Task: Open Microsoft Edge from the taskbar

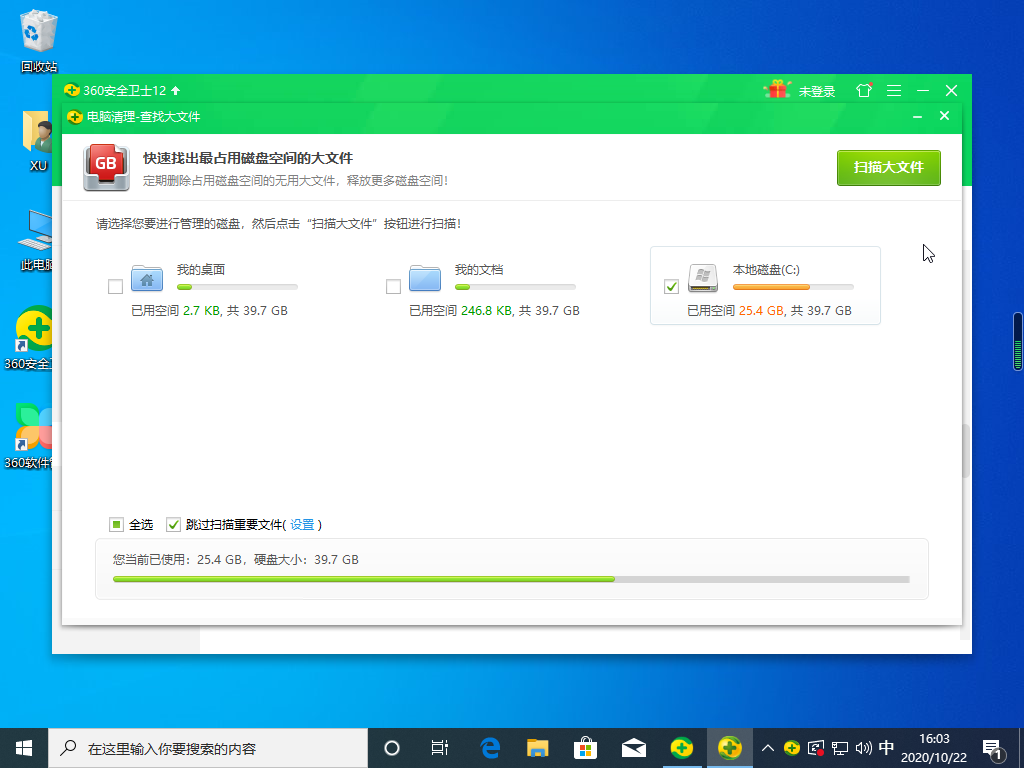Action: (490, 747)
